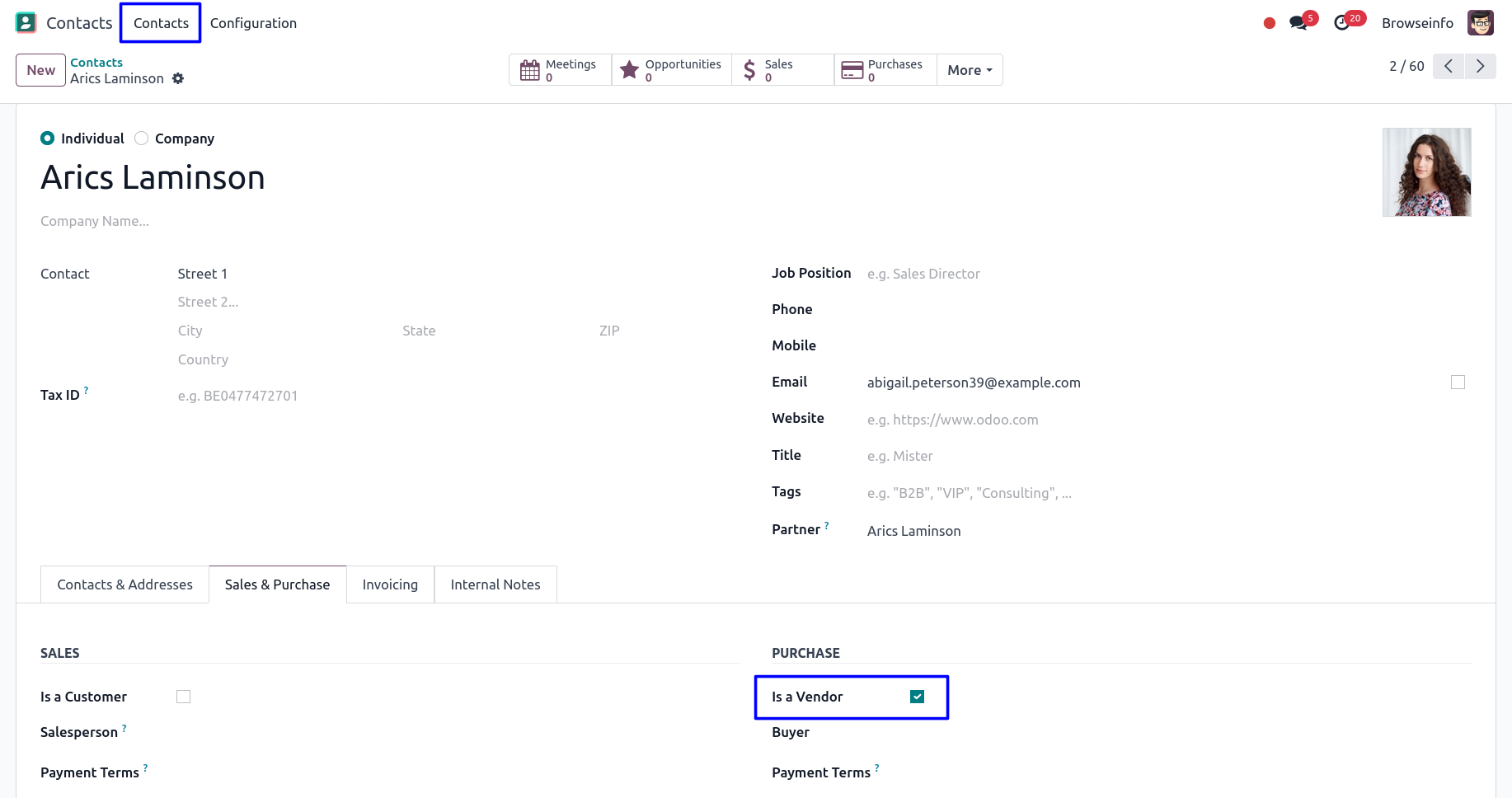Enable the Is a Customer checkbox
This screenshot has width=1512, height=798.
pyautogui.click(x=183, y=697)
